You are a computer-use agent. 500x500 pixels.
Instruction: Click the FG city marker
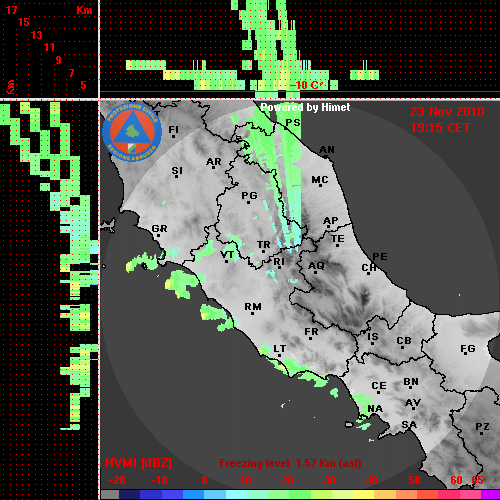(x=465, y=355)
